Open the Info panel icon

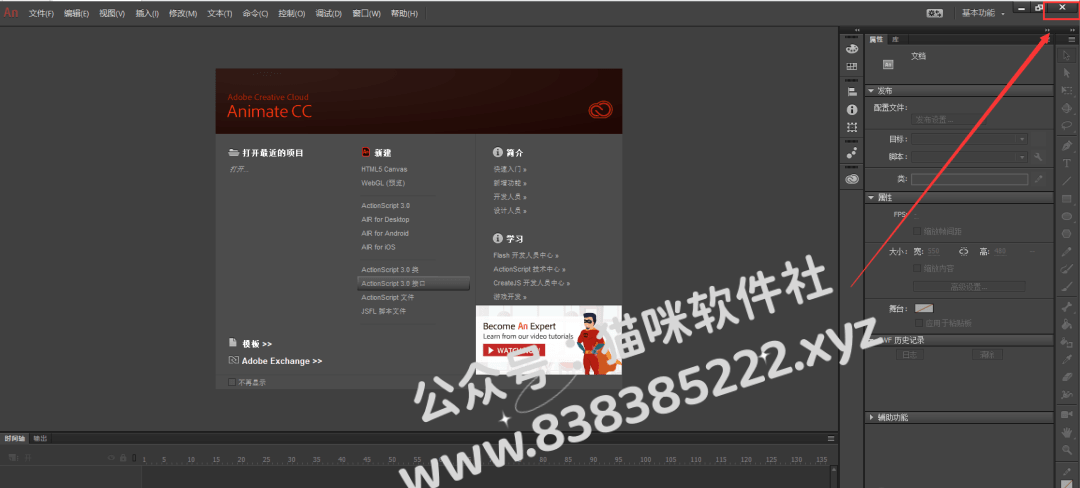(x=852, y=109)
